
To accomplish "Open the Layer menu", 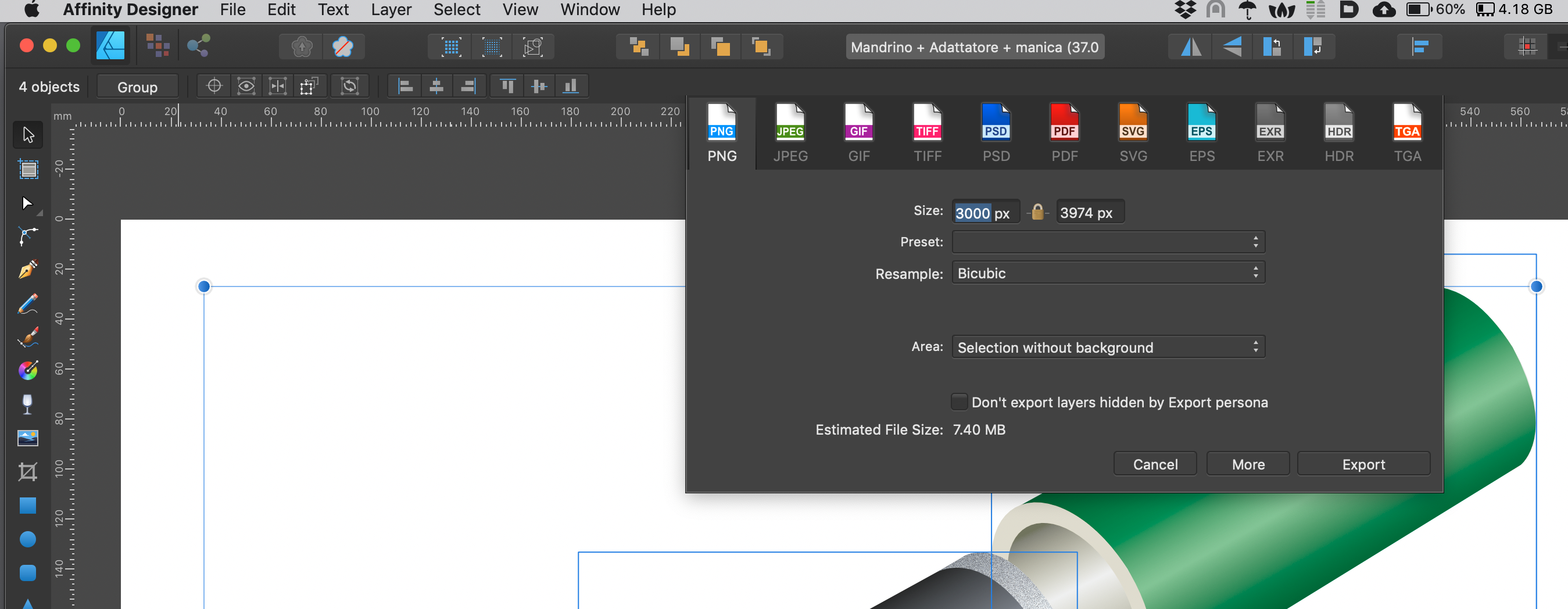I will [x=391, y=10].
